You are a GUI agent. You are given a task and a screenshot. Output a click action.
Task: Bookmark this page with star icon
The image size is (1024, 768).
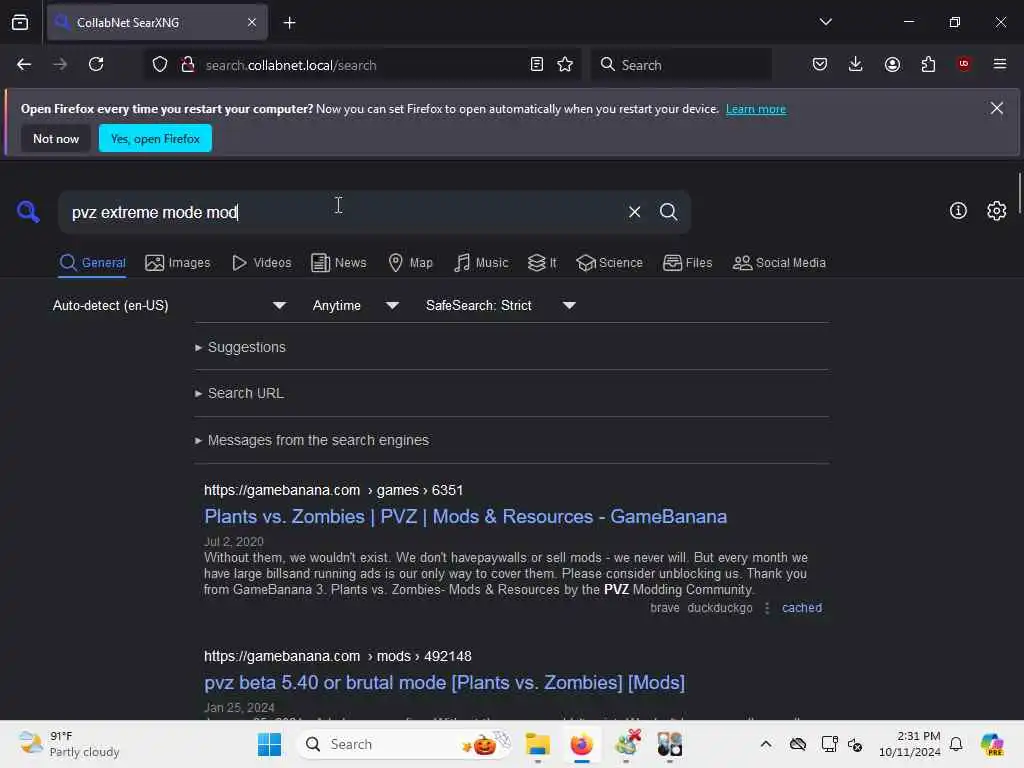[565, 65]
